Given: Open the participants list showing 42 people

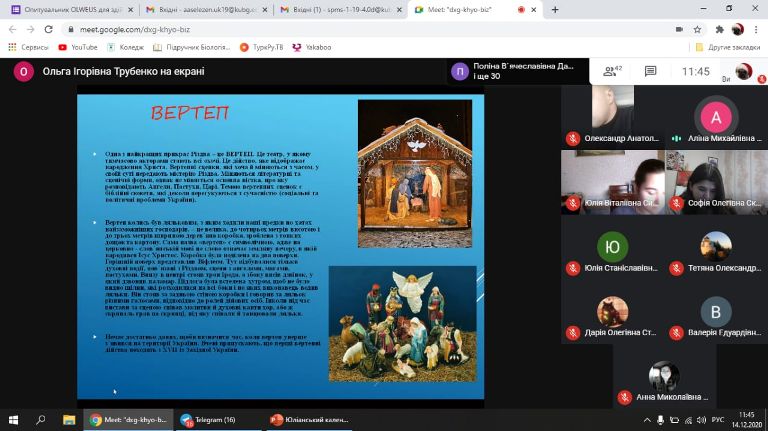Looking at the screenshot, I should (x=610, y=71).
